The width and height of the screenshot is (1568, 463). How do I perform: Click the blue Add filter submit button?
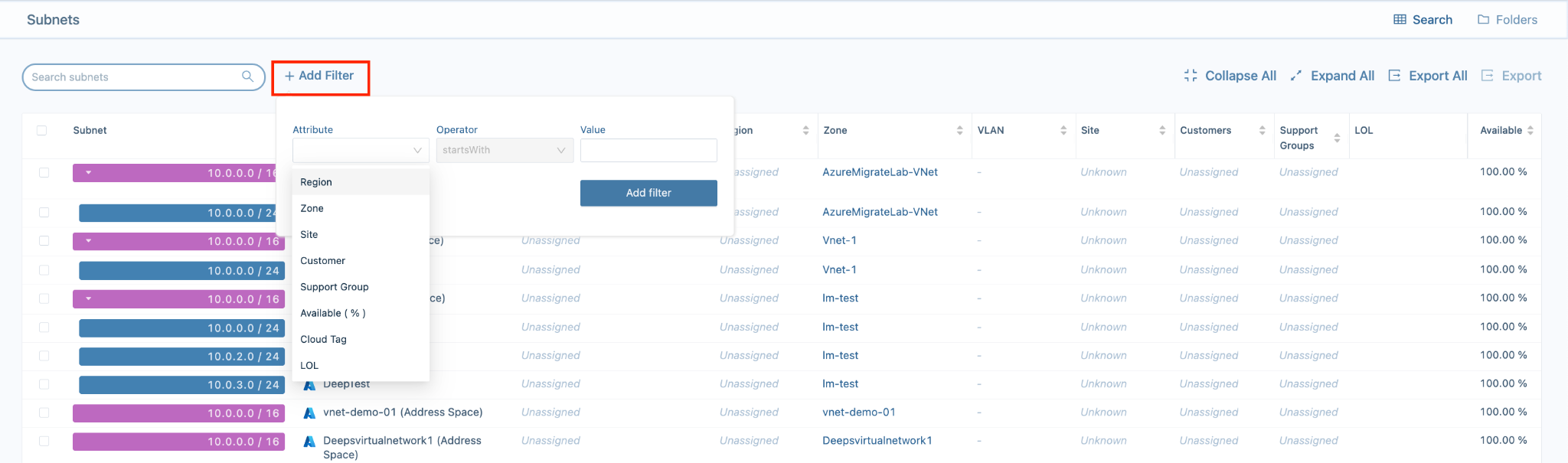pos(648,193)
